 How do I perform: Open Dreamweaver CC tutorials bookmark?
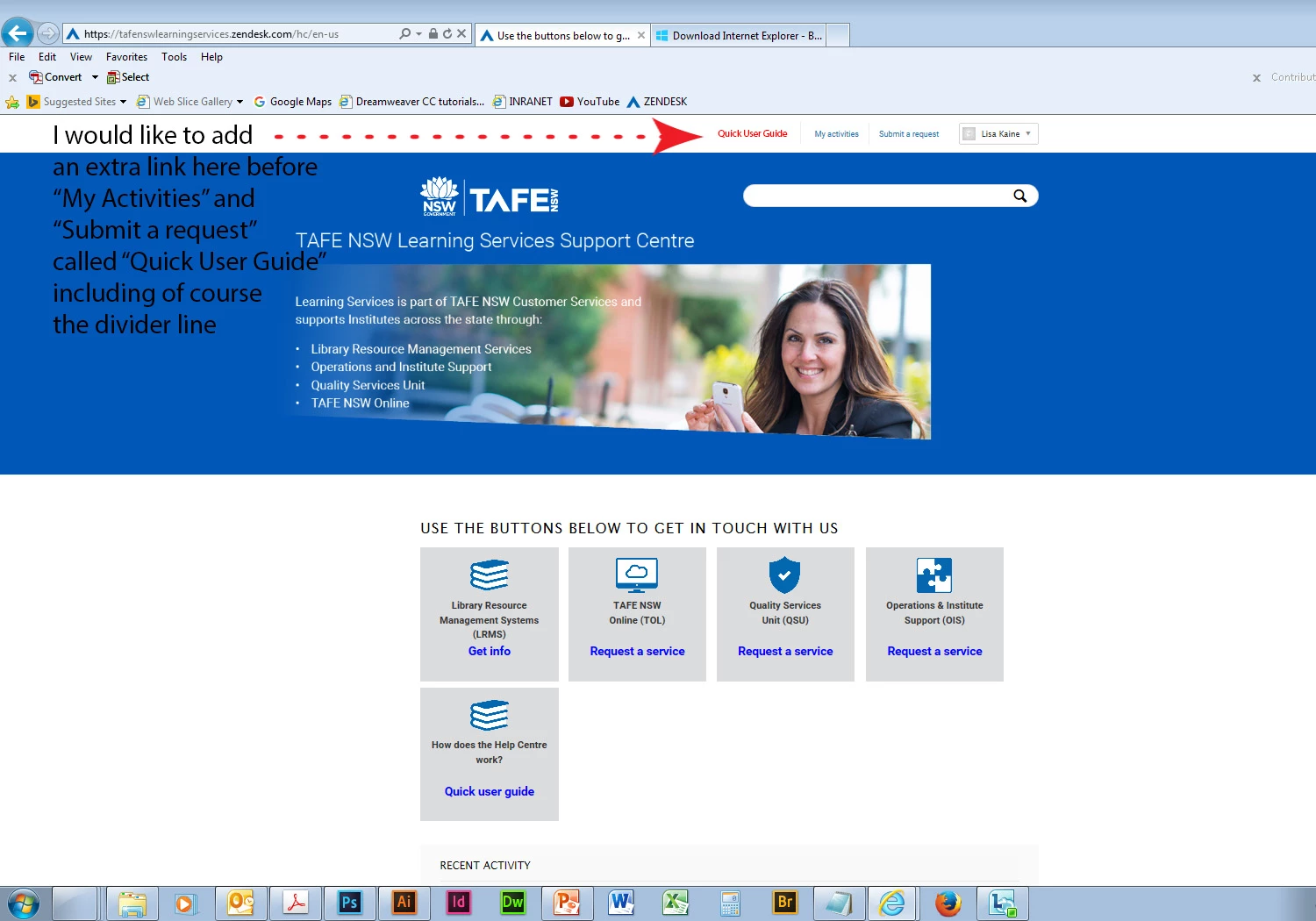point(411,102)
